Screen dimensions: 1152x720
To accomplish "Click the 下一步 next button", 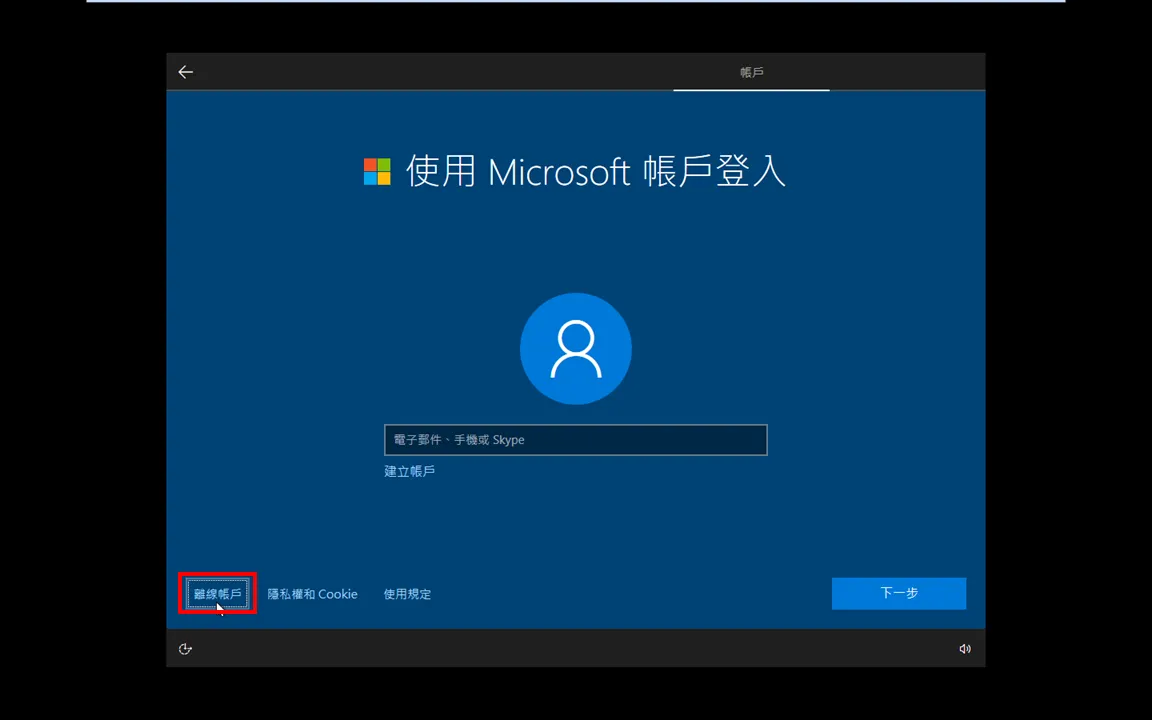I will [899, 593].
